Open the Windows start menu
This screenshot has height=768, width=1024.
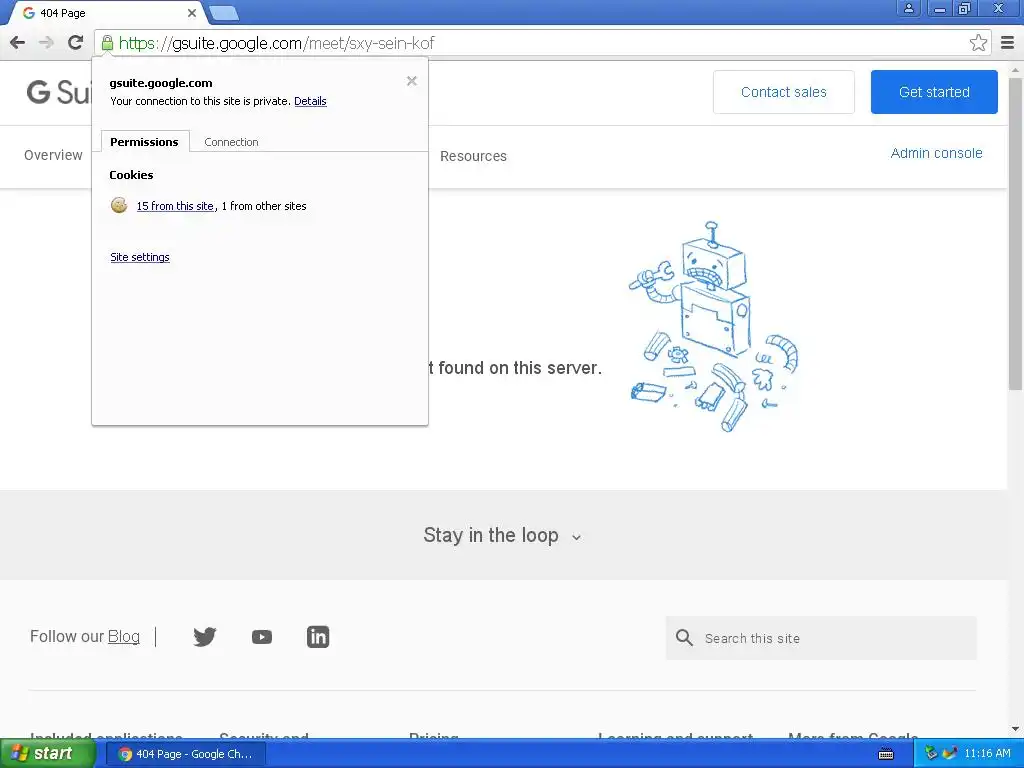pos(48,753)
